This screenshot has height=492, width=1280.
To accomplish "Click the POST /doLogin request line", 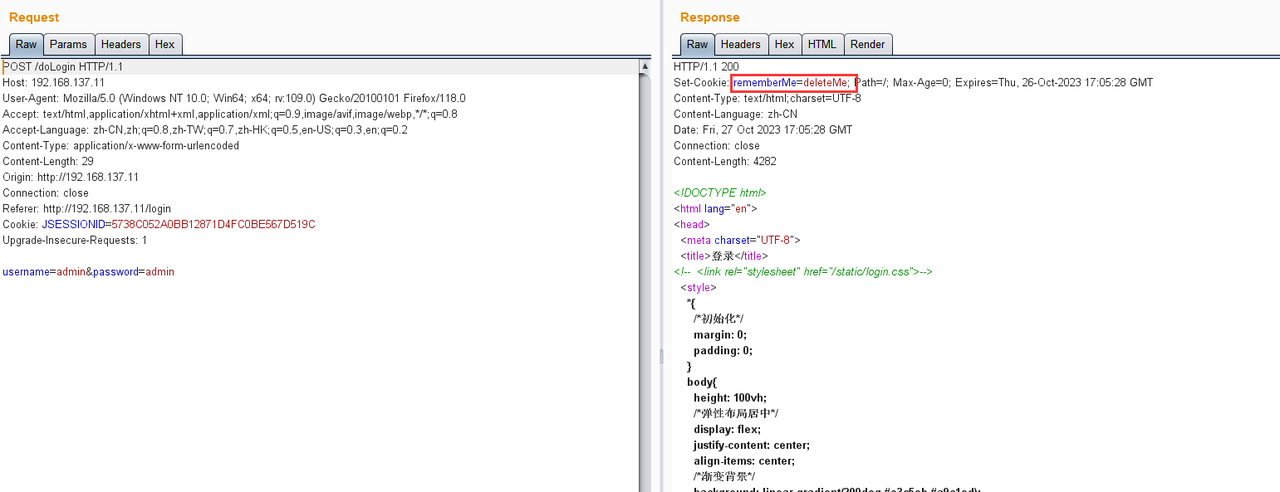I will tap(62, 66).
